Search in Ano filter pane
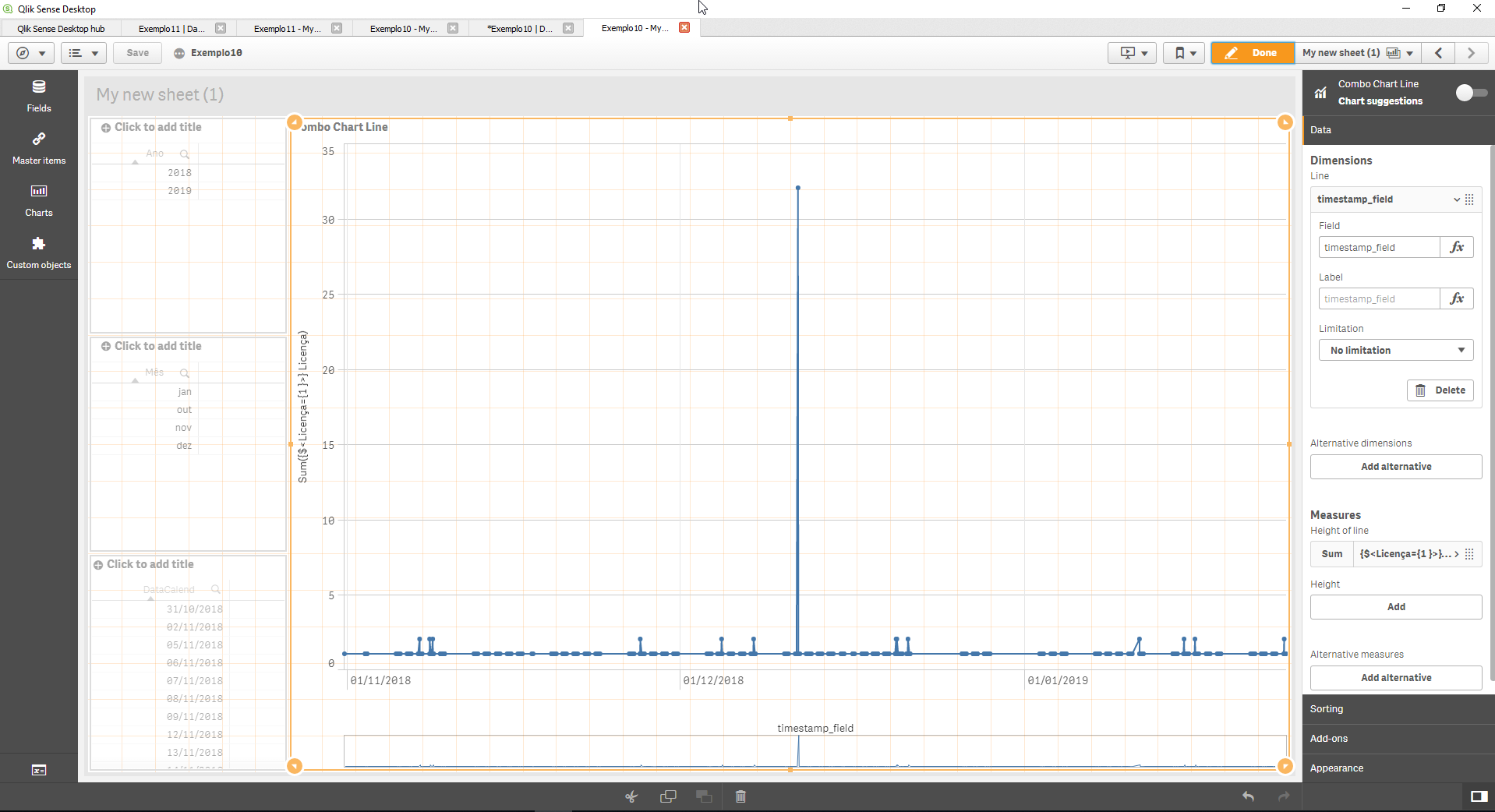The width and height of the screenshot is (1495, 812). 185,154
